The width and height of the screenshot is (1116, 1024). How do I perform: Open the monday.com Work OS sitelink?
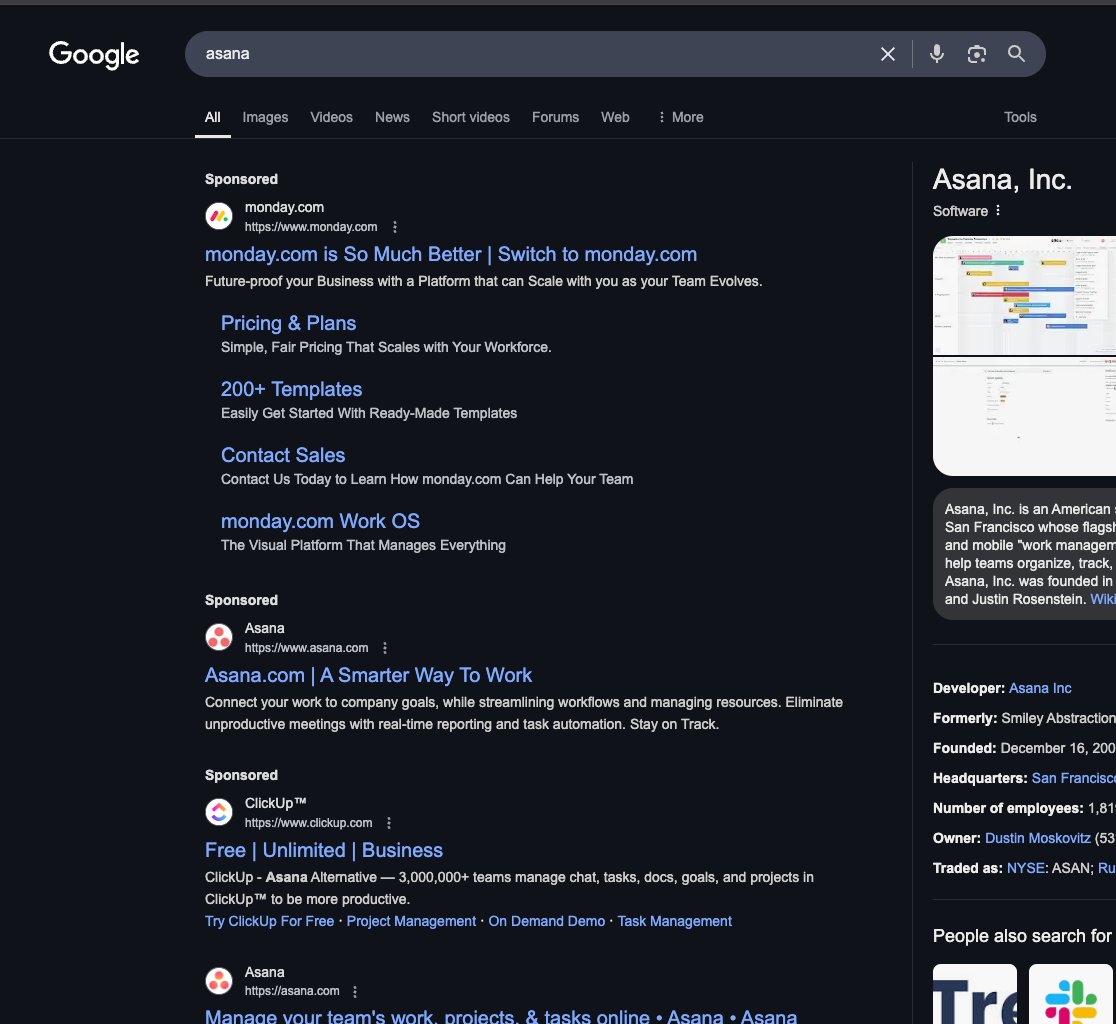coord(320,522)
